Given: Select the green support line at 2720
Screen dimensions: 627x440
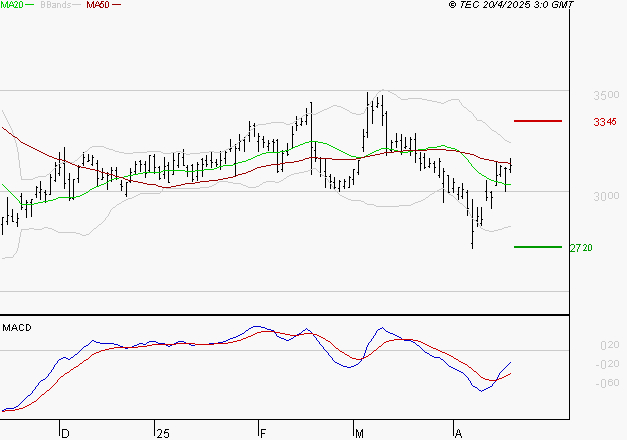Looking at the screenshot, I should [x=539, y=246].
